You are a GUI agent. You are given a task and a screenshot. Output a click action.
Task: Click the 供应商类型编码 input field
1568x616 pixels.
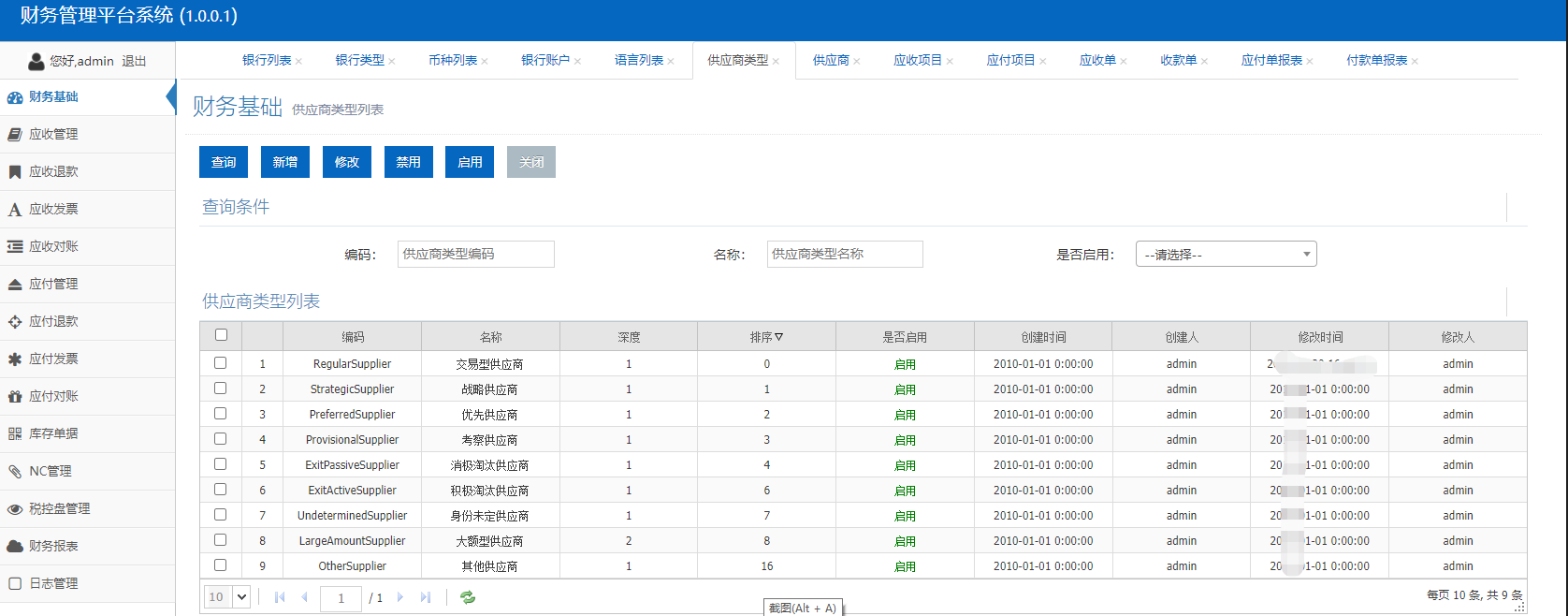pyautogui.click(x=475, y=255)
